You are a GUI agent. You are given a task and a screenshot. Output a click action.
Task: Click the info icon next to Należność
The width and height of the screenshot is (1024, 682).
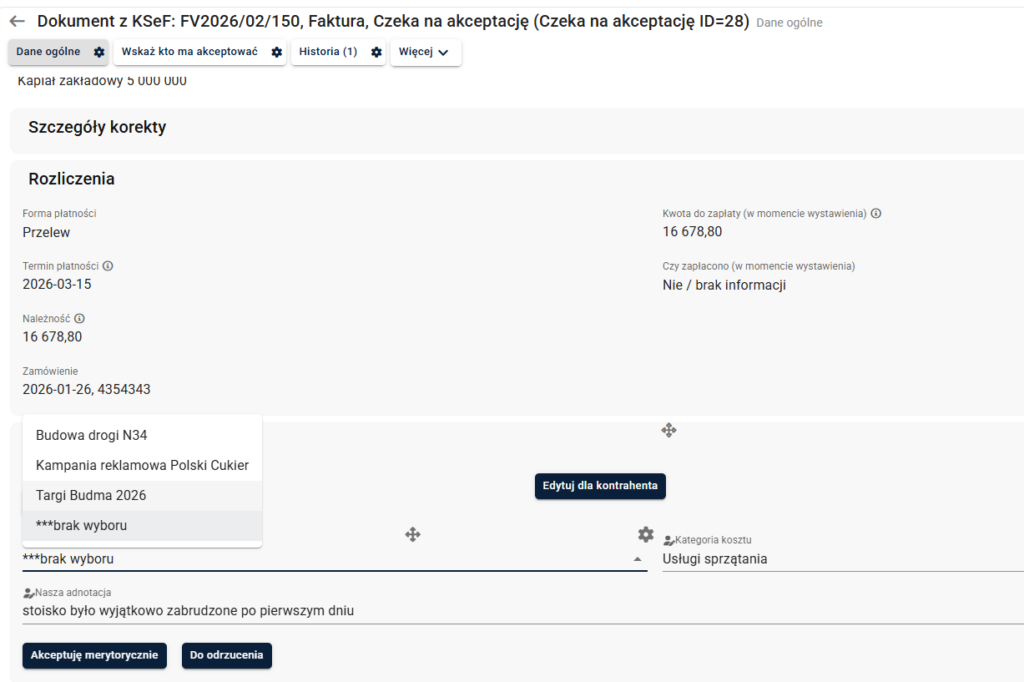pyautogui.click(x=79, y=318)
